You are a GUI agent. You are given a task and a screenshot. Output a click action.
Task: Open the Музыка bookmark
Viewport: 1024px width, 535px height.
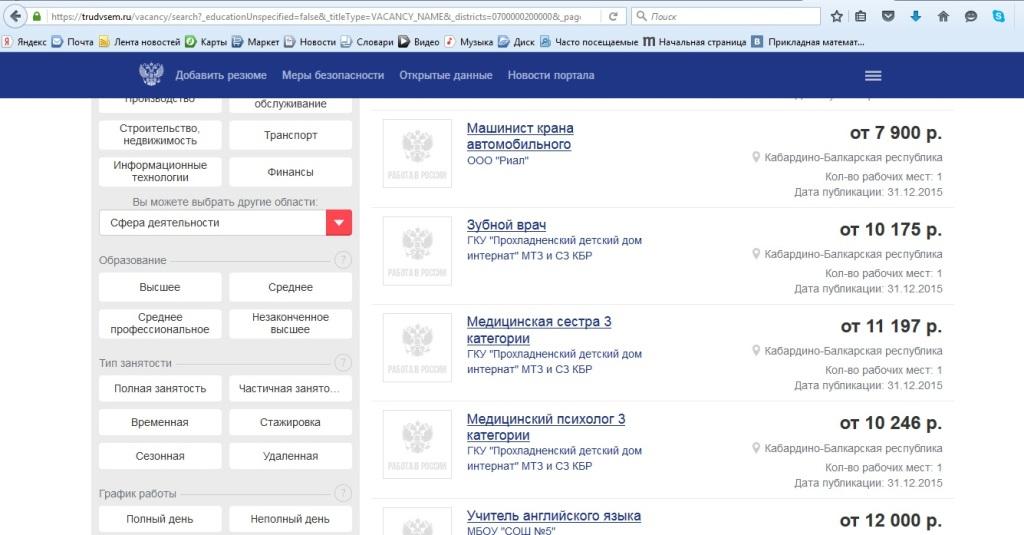pyautogui.click(x=469, y=42)
